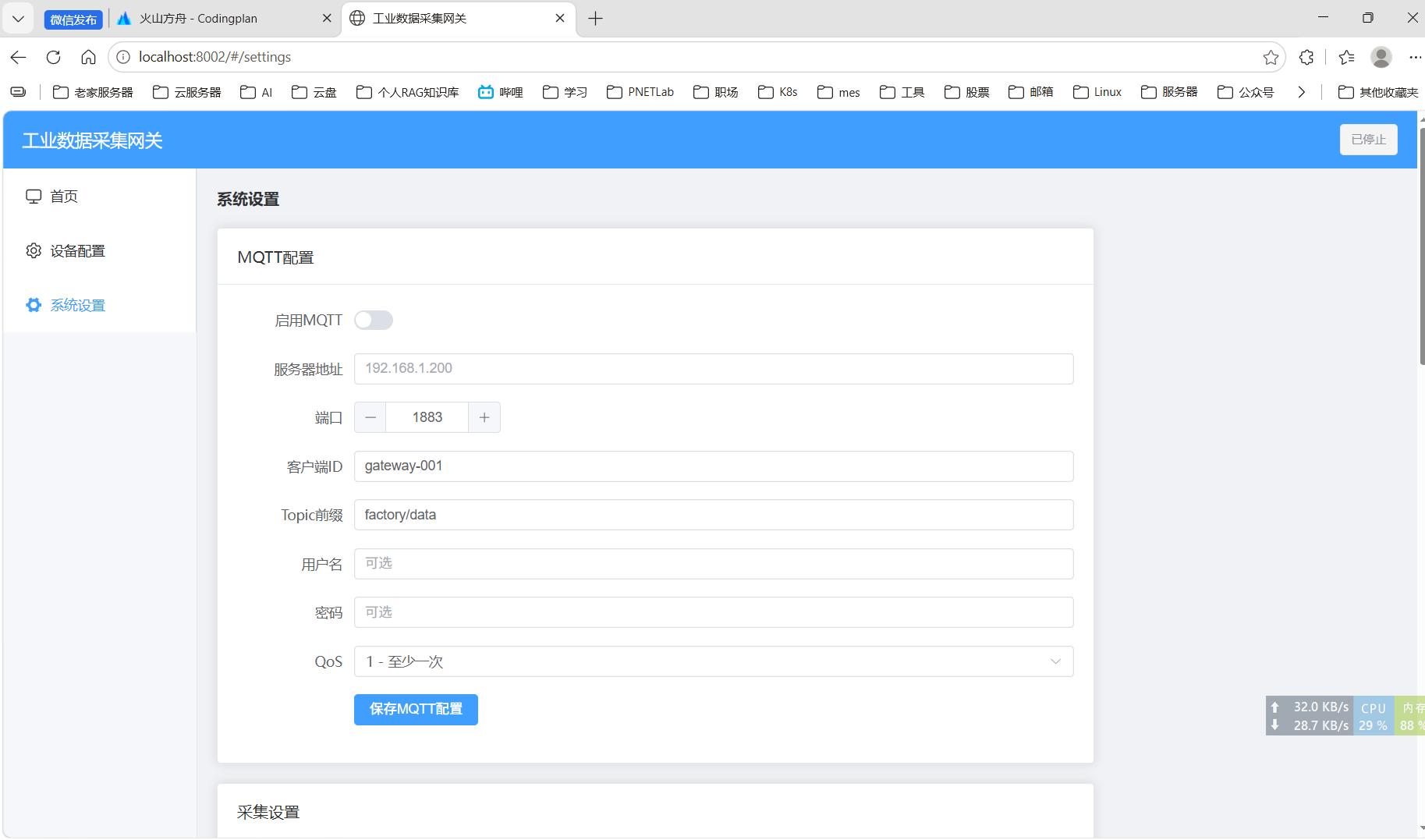Increase port with plus button
1425x840 pixels.
(484, 417)
